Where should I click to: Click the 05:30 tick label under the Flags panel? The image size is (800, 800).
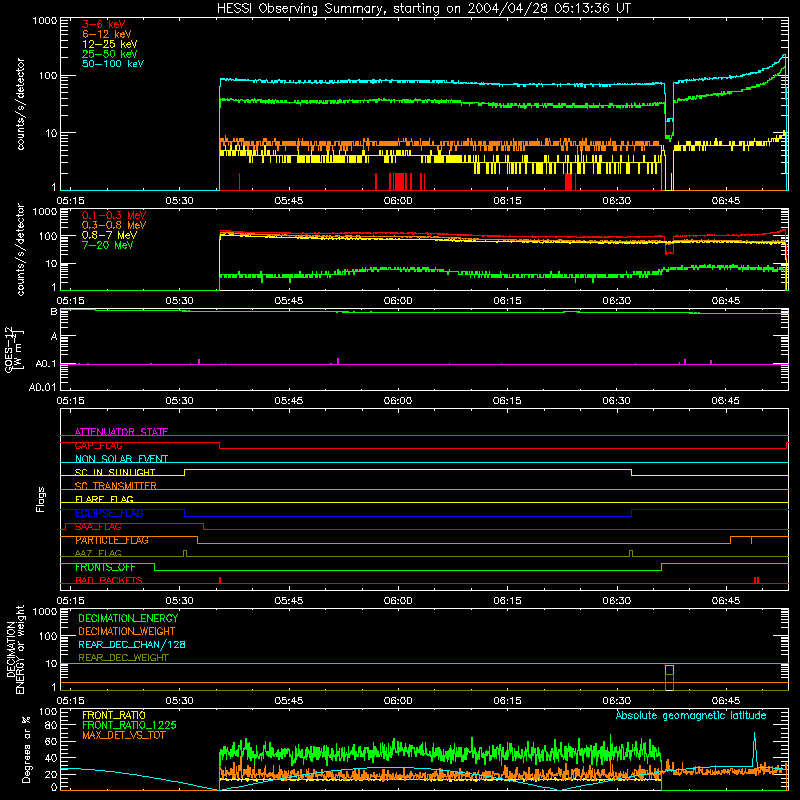(x=180, y=601)
